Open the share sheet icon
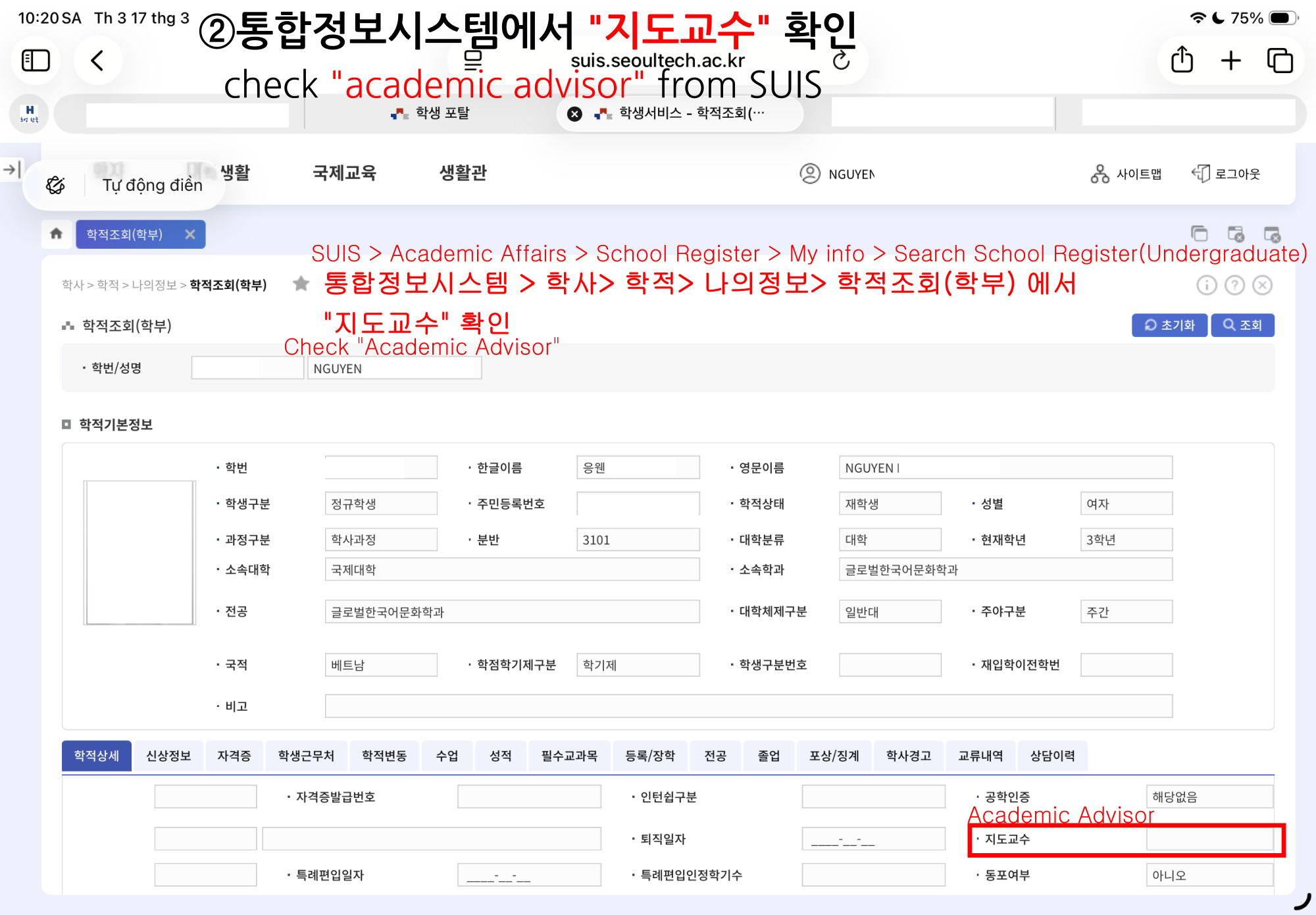 click(1182, 61)
